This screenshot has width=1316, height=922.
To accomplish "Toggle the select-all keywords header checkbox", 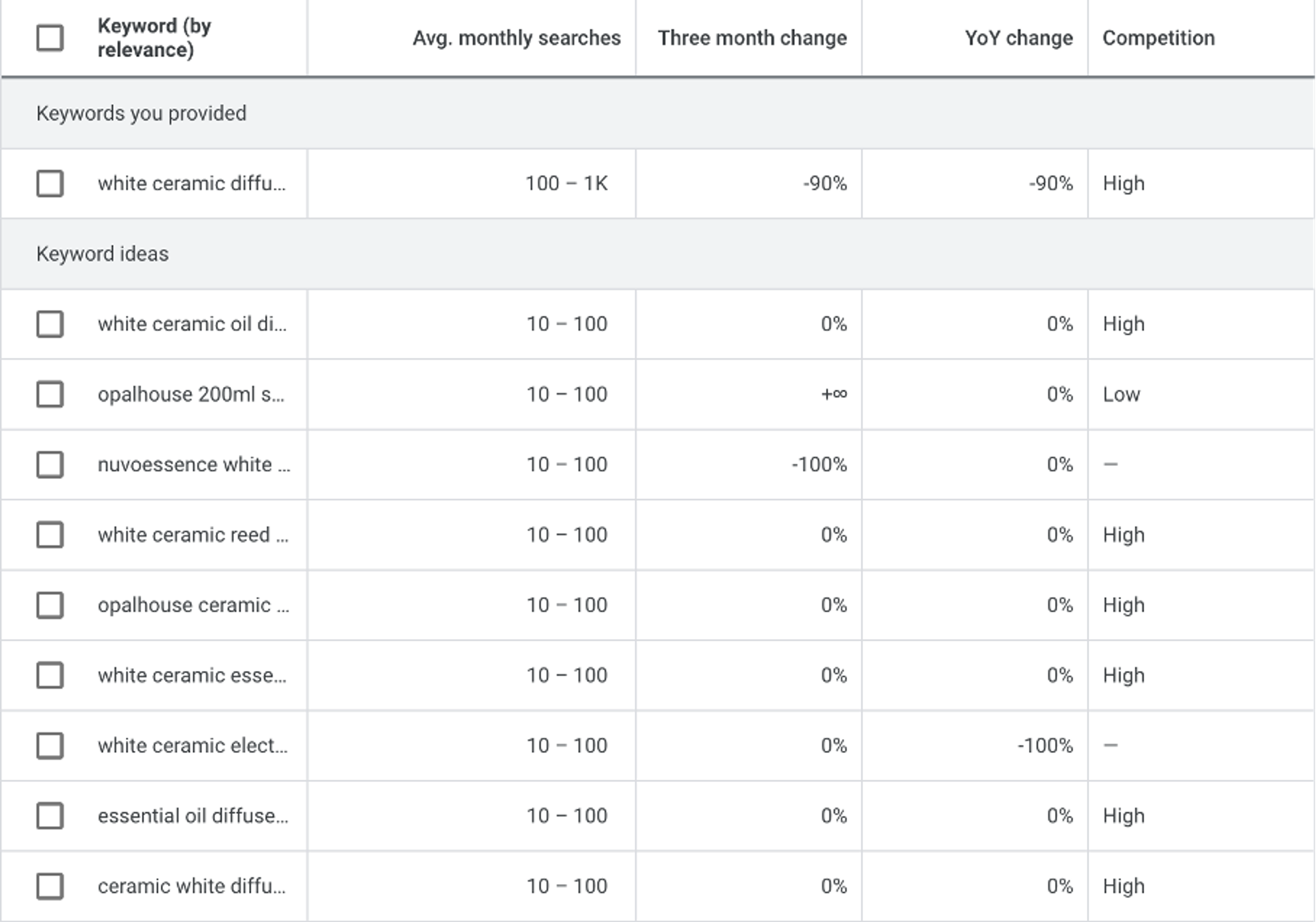I will coord(50,38).
